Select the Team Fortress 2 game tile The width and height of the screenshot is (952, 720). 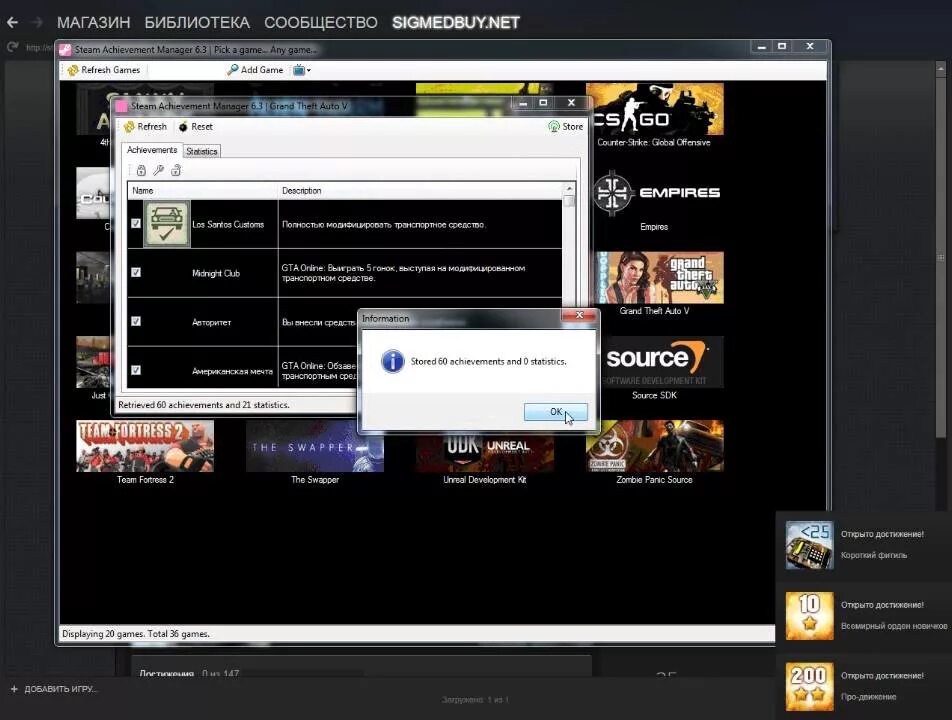pyautogui.click(x=145, y=453)
